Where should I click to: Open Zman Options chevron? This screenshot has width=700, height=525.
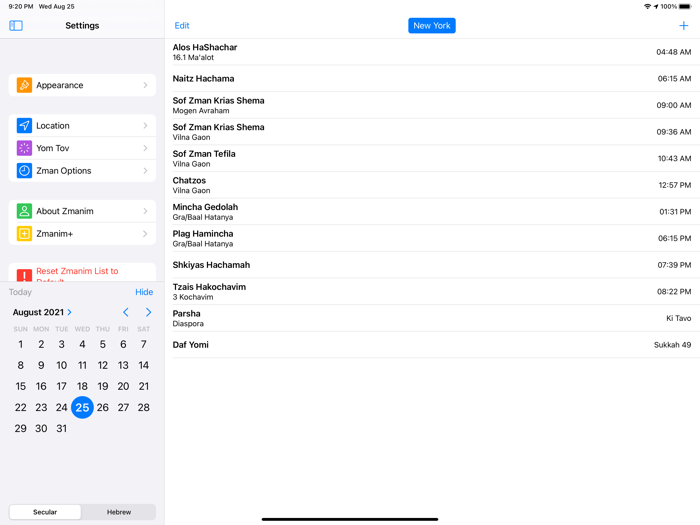(x=145, y=171)
